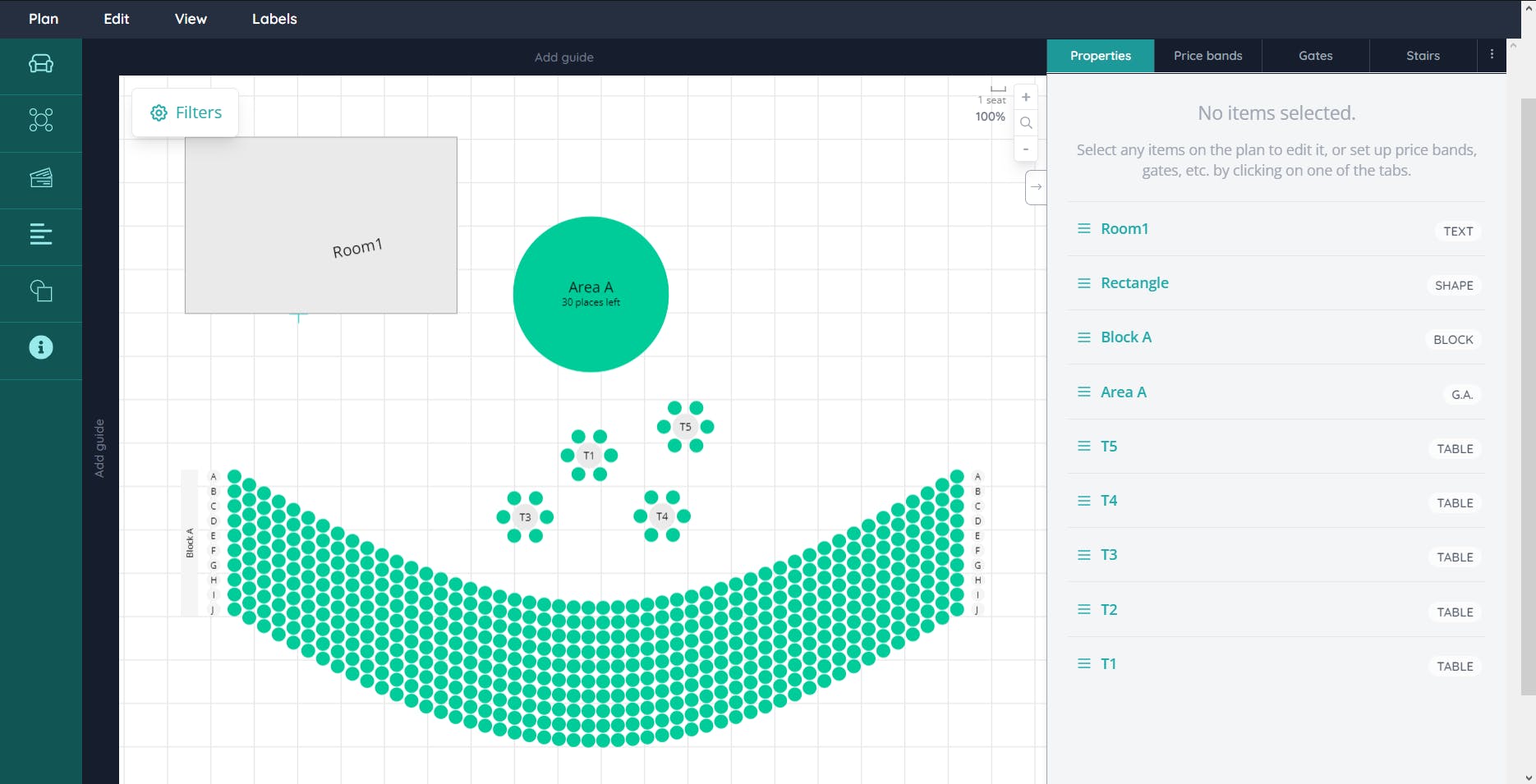Select Block A in the items list

pyautogui.click(x=1276, y=337)
